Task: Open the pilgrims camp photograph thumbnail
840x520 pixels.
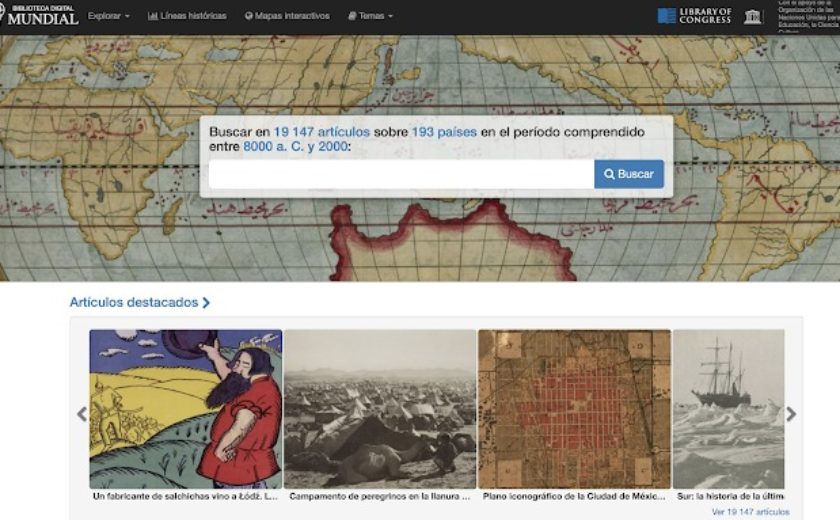Action: click(380, 409)
